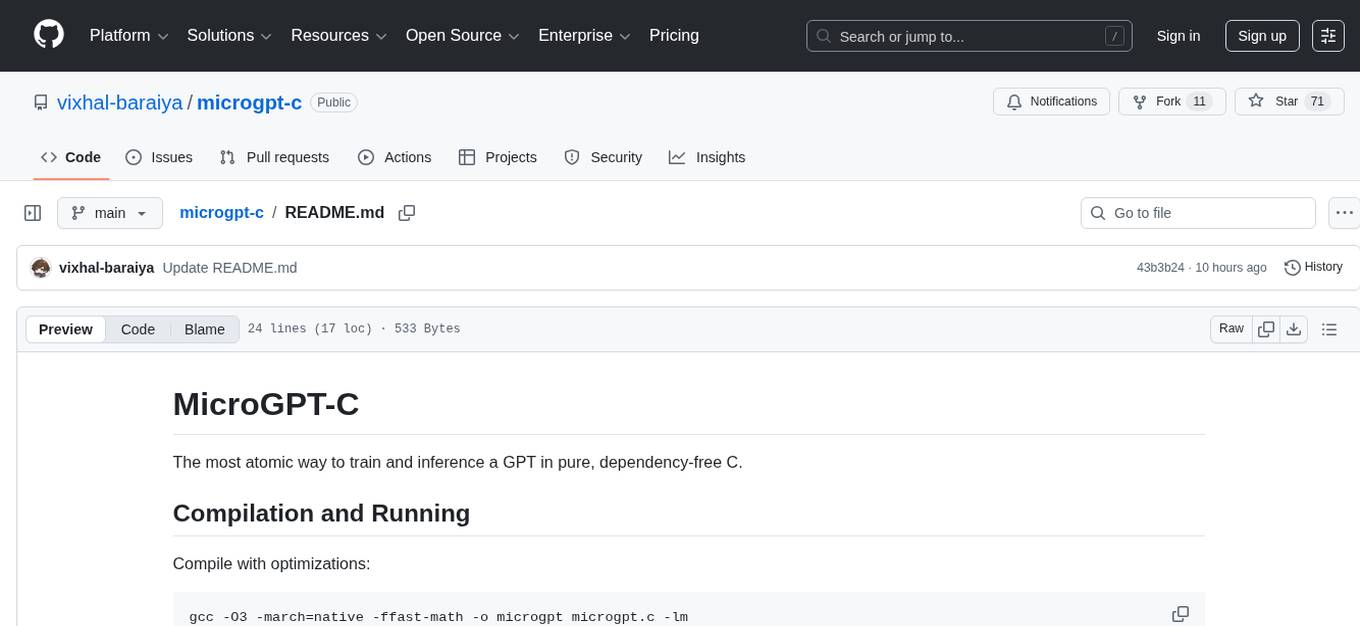Viewport: 1360px width, 626px height.
Task: Copy the gcc compile command snippet
Action: (1181, 613)
